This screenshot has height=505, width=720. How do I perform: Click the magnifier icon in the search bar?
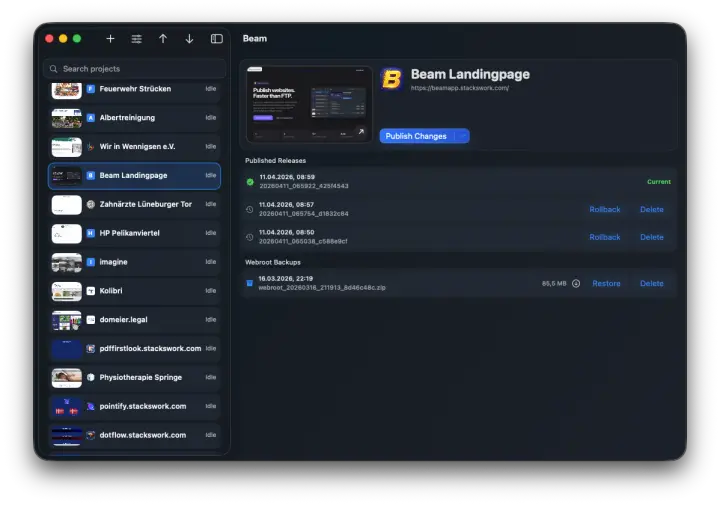pos(54,69)
